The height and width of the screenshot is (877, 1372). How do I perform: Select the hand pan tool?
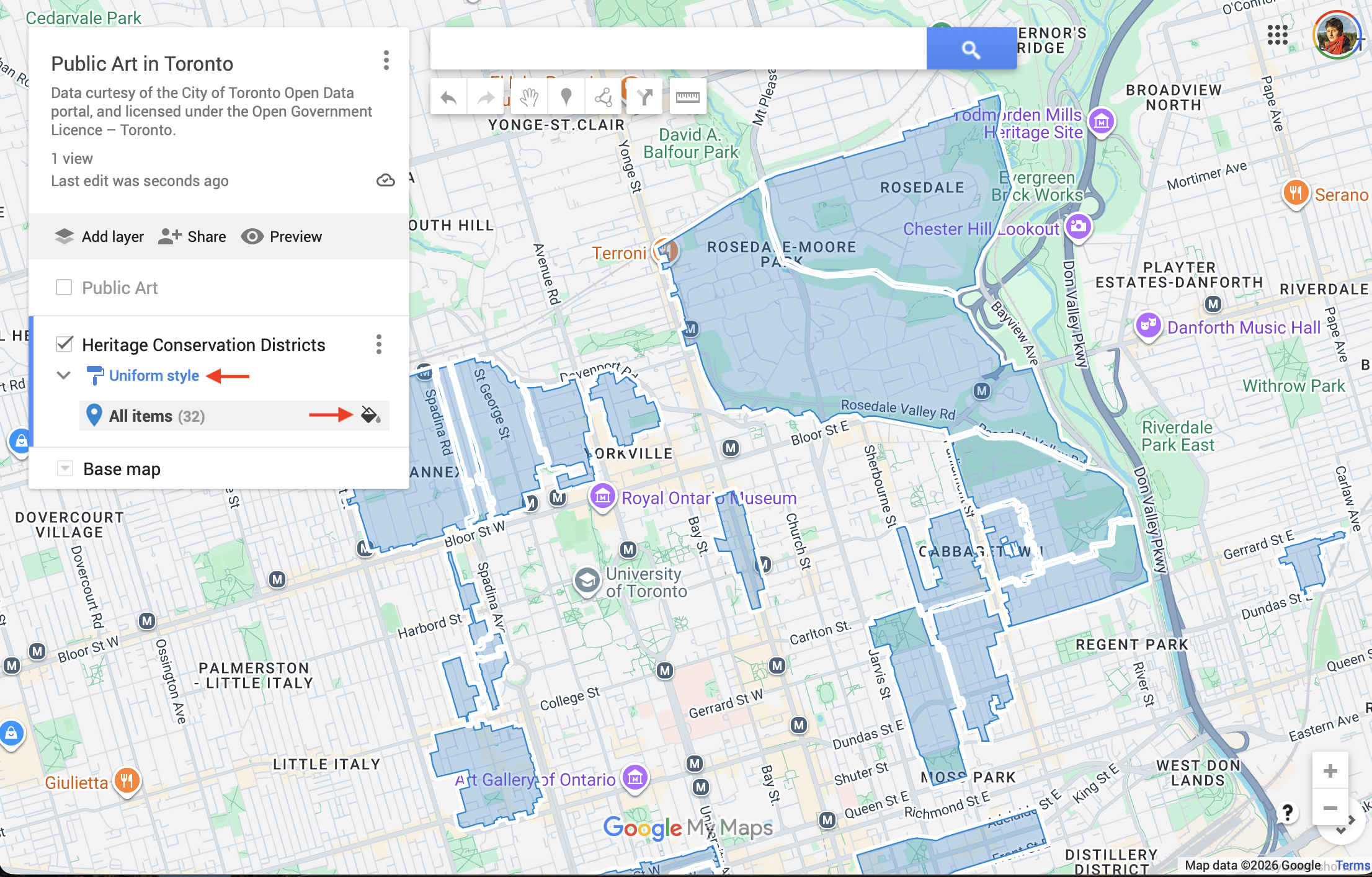[x=528, y=97]
